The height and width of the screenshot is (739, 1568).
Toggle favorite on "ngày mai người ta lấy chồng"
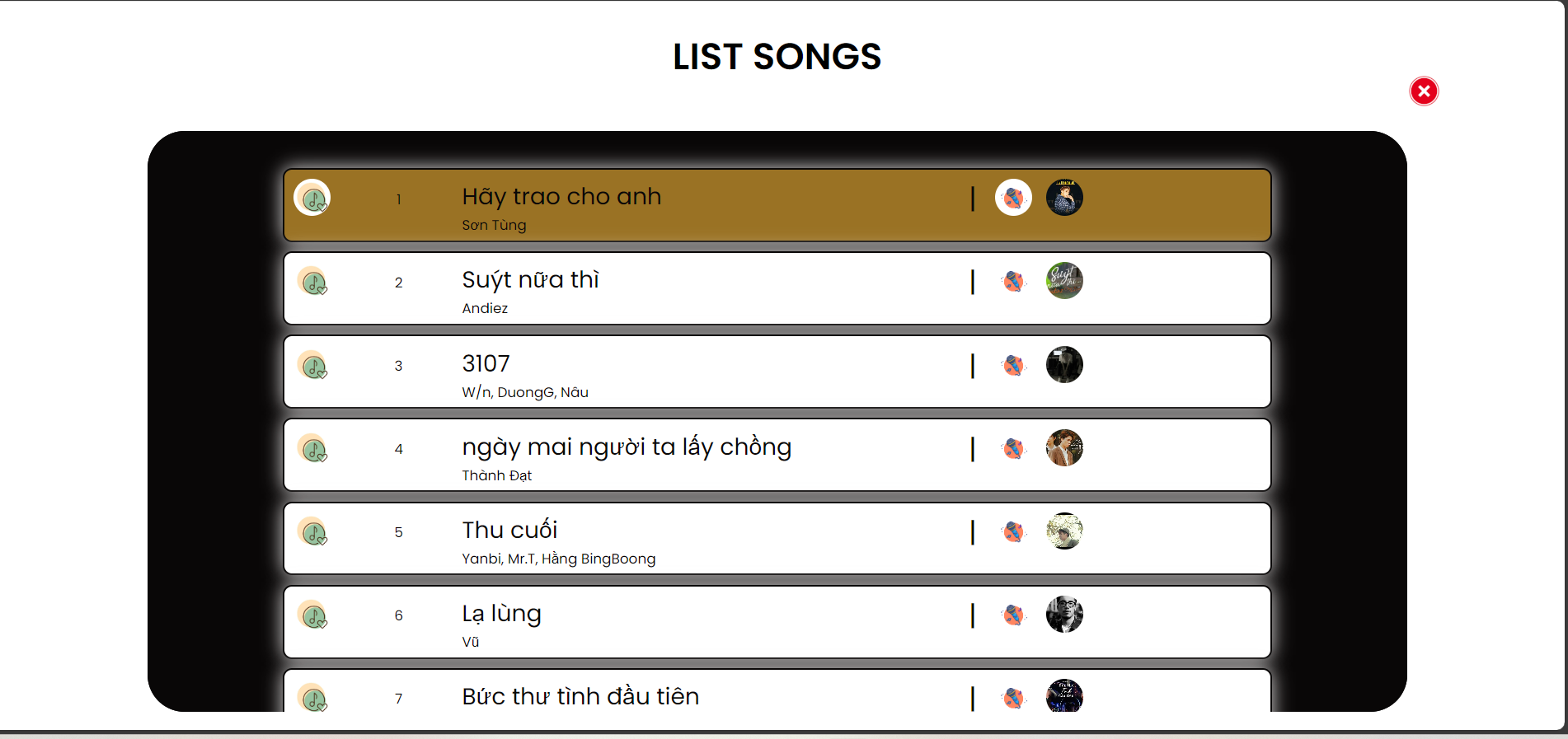point(313,448)
